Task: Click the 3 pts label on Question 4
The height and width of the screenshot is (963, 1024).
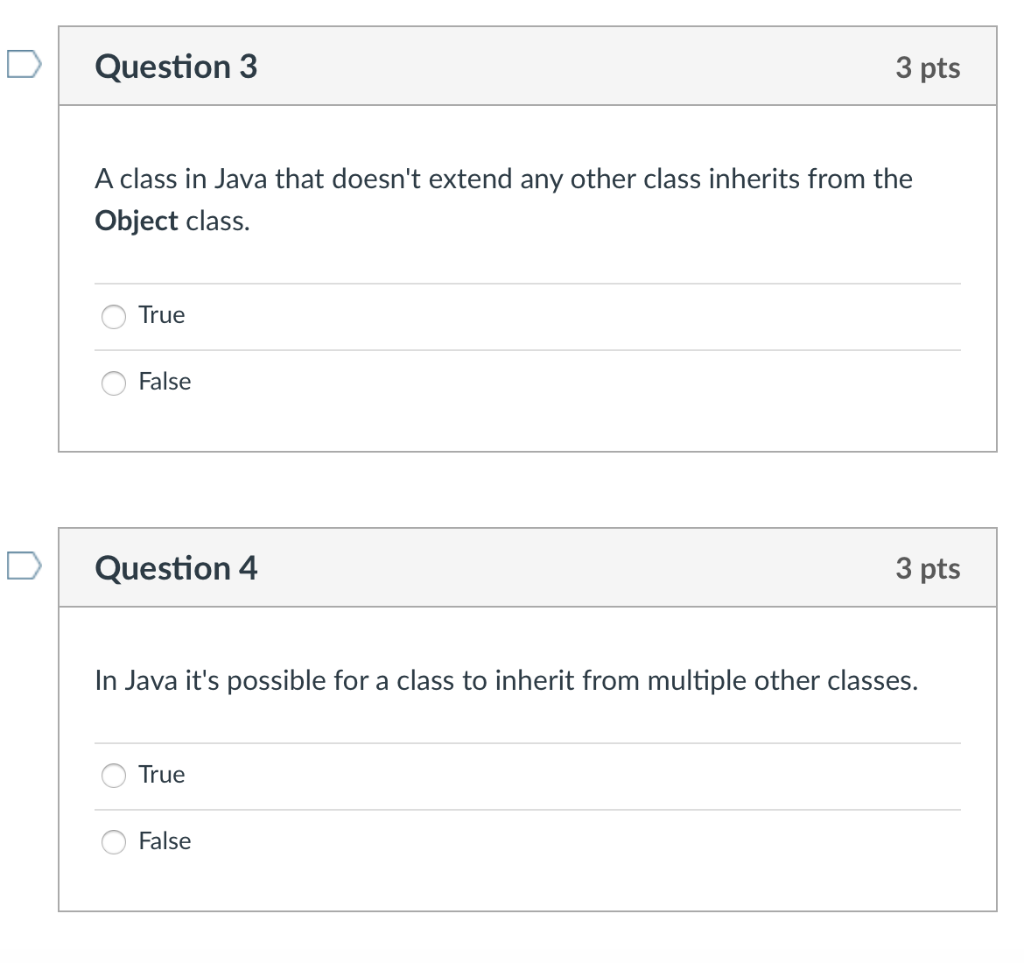Action: point(930,568)
